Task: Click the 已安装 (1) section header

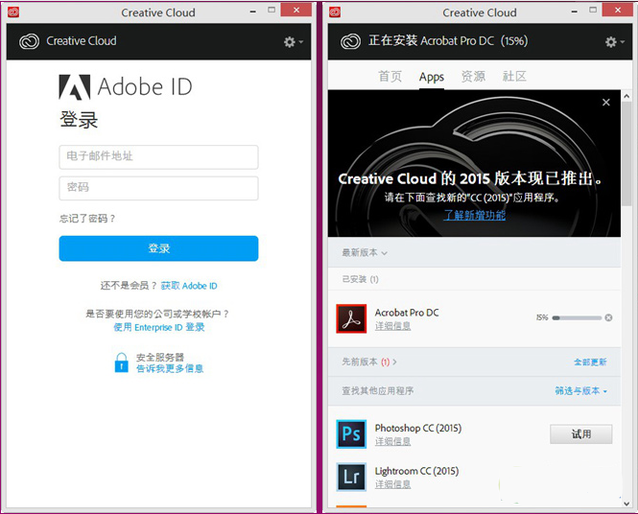Action: click(360, 279)
